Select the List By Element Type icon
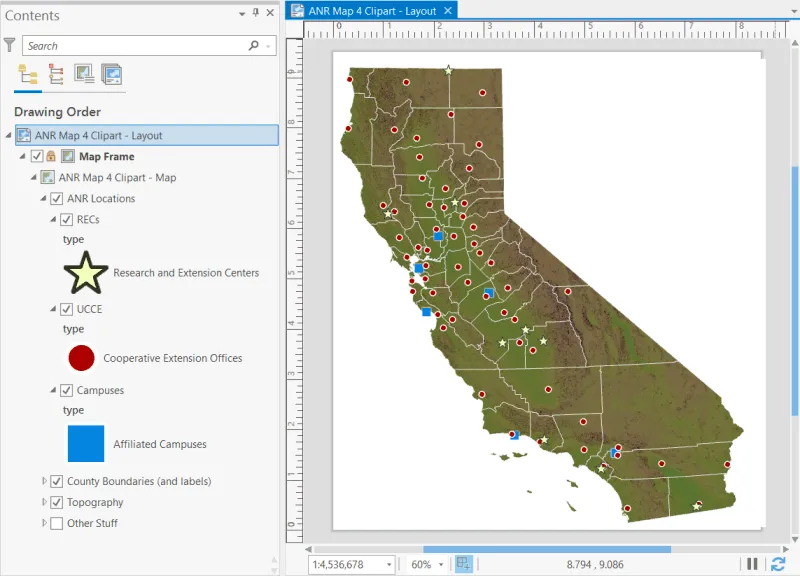Screen dimensions: 800x576 pyautogui.click(x=56, y=75)
